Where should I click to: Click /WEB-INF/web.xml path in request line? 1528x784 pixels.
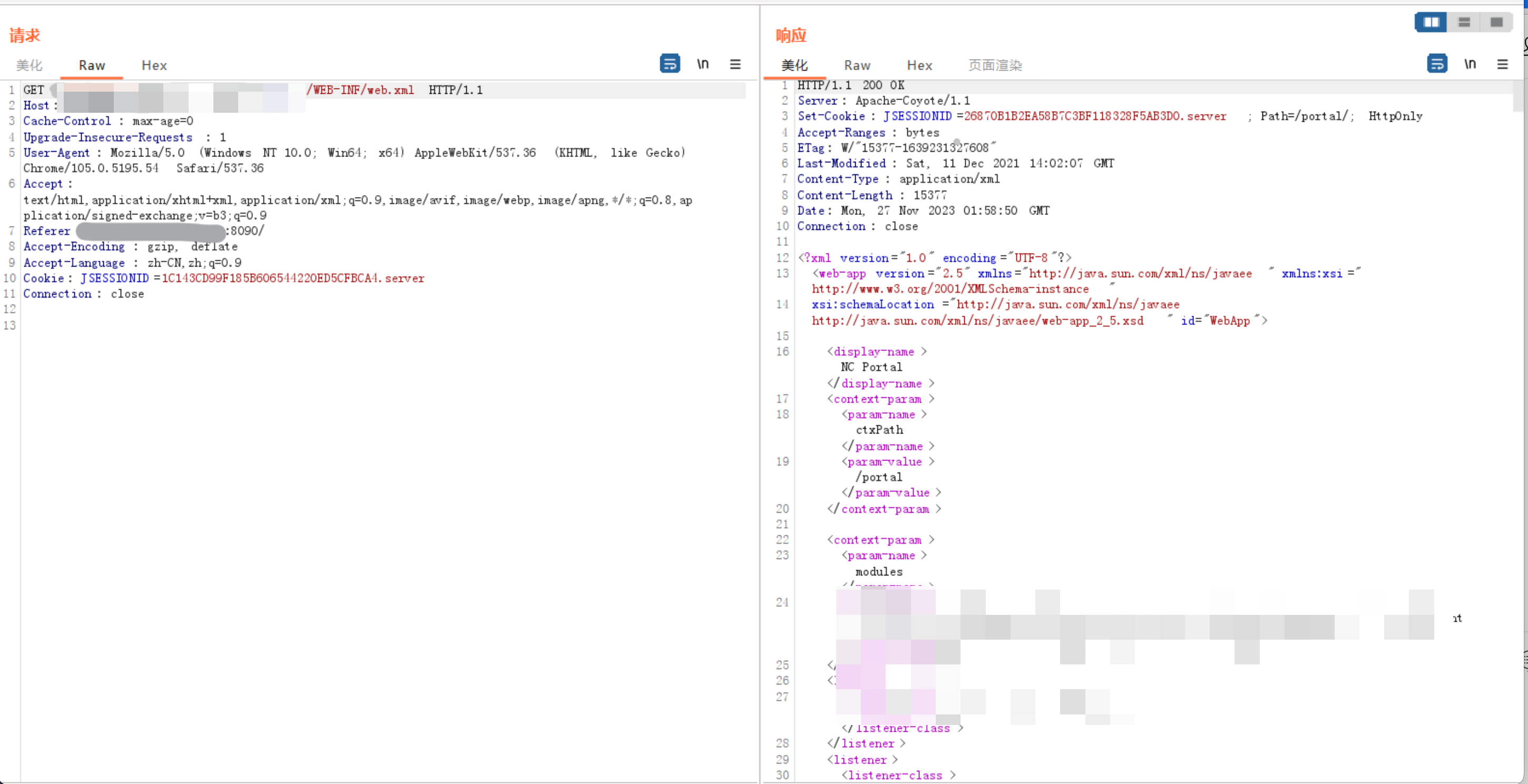coord(360,90)
